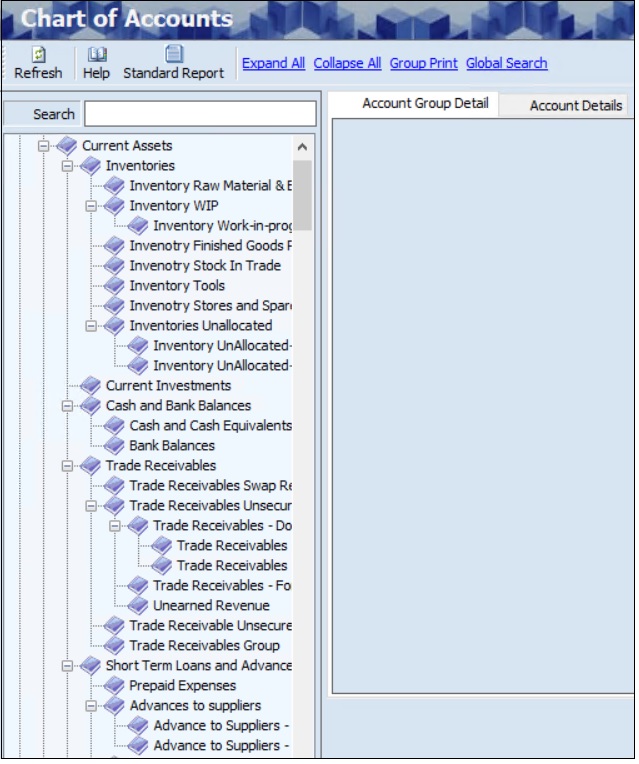Click the Refresh toolbar icon

pos(38,54)
